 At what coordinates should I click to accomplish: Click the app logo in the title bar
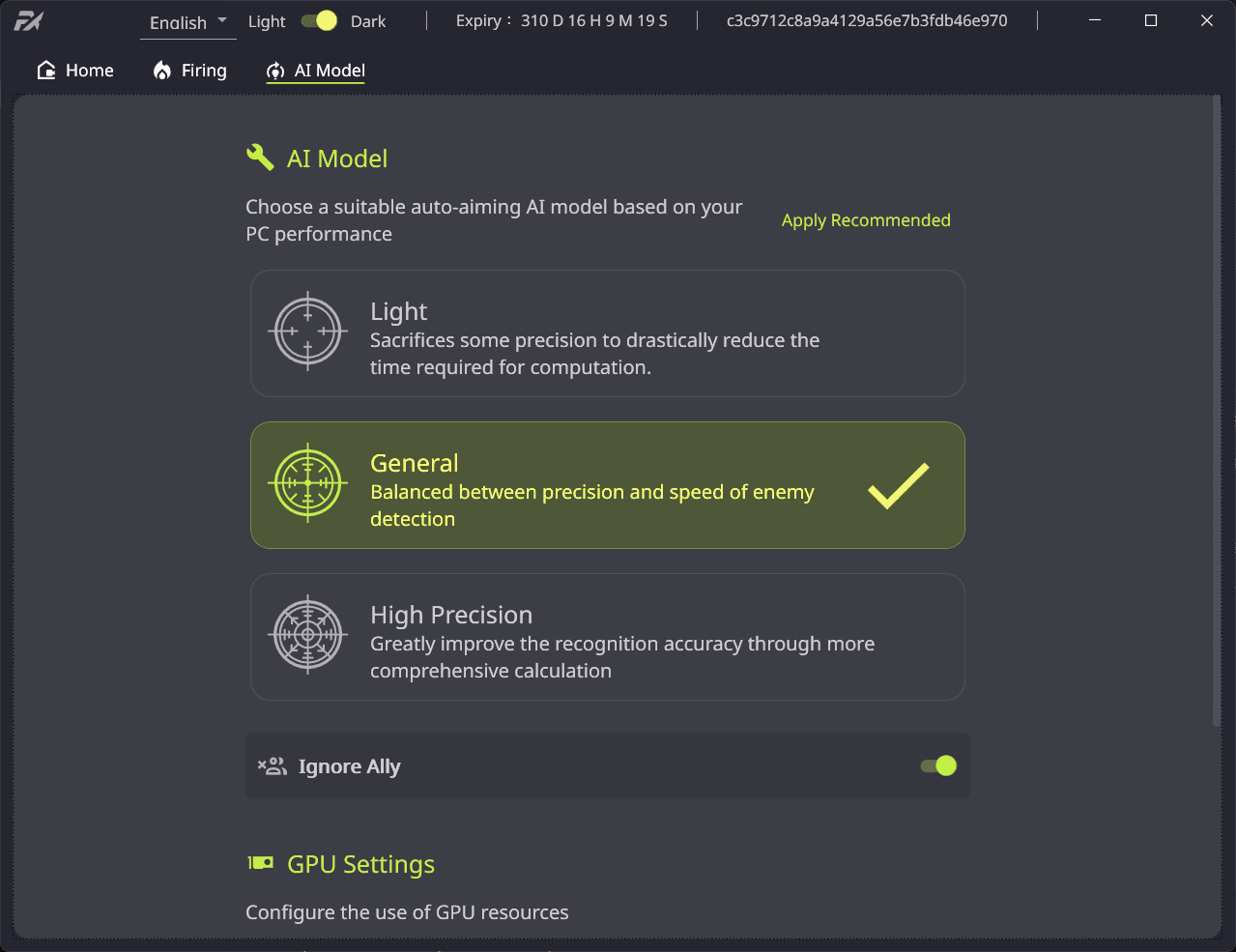coord(29,20)
